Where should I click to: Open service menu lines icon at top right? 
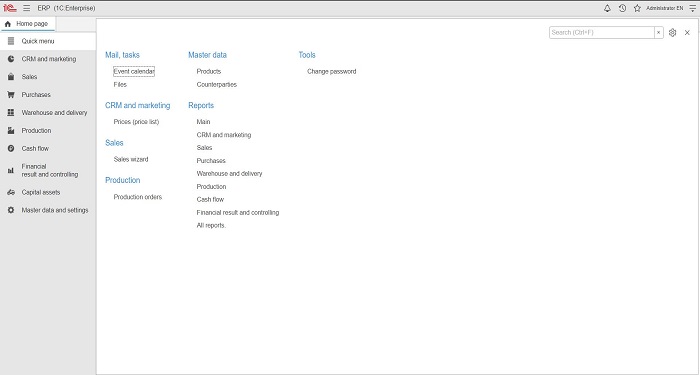(692, 8)
